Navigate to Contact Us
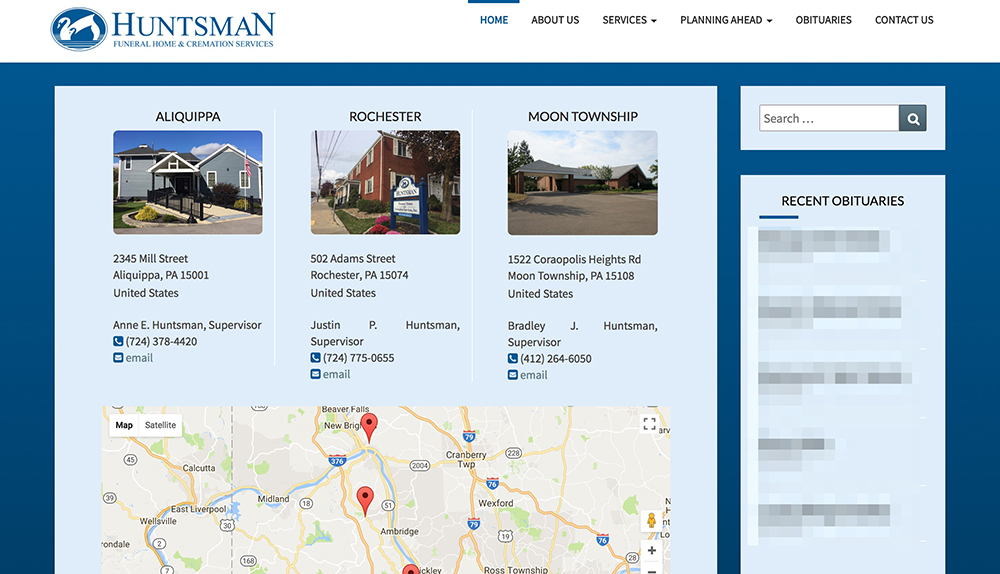The width and height of the screenshot is (1000, 574). [x=904, y=20]
